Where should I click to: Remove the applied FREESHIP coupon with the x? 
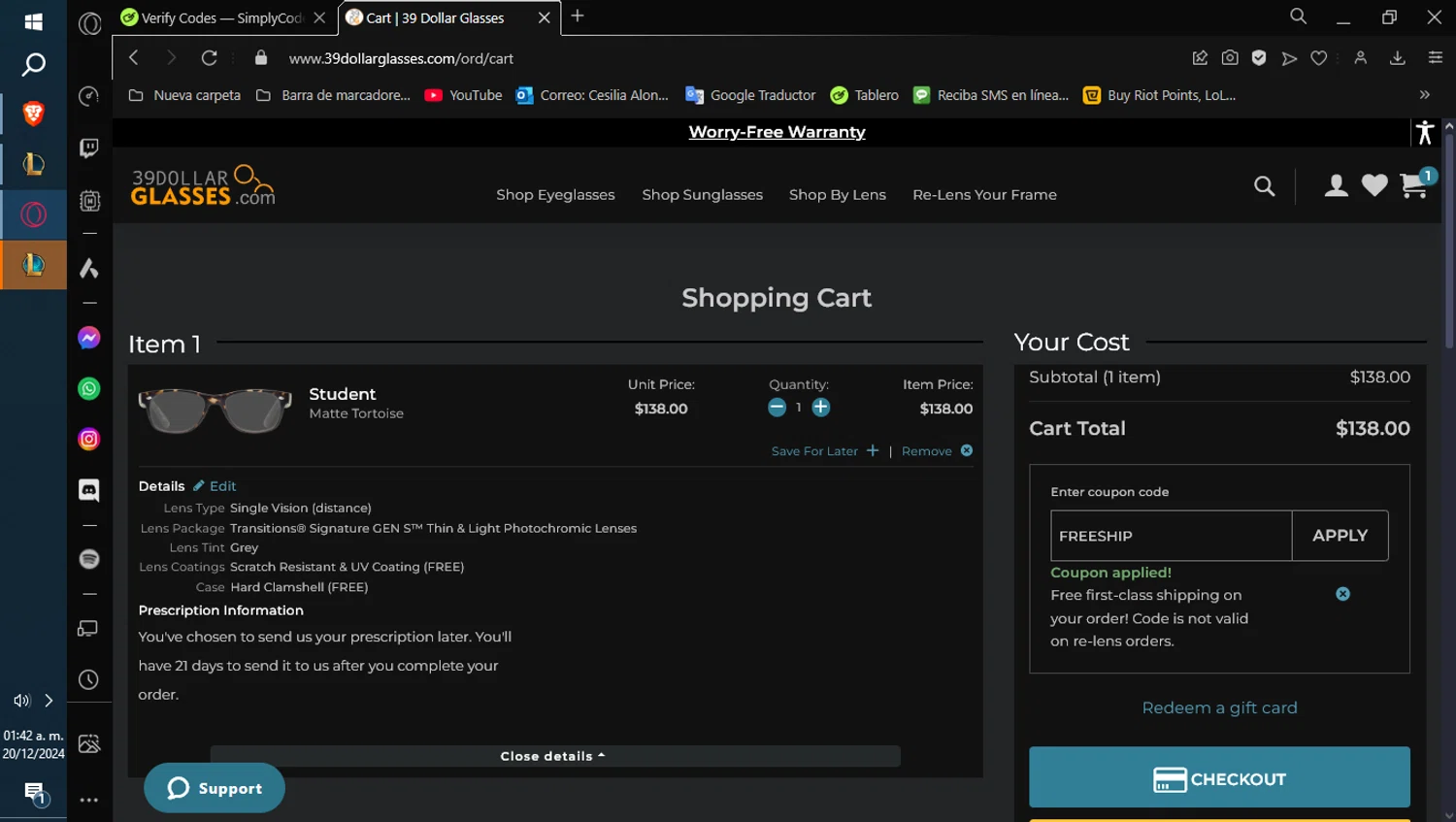click(1342, 594)
